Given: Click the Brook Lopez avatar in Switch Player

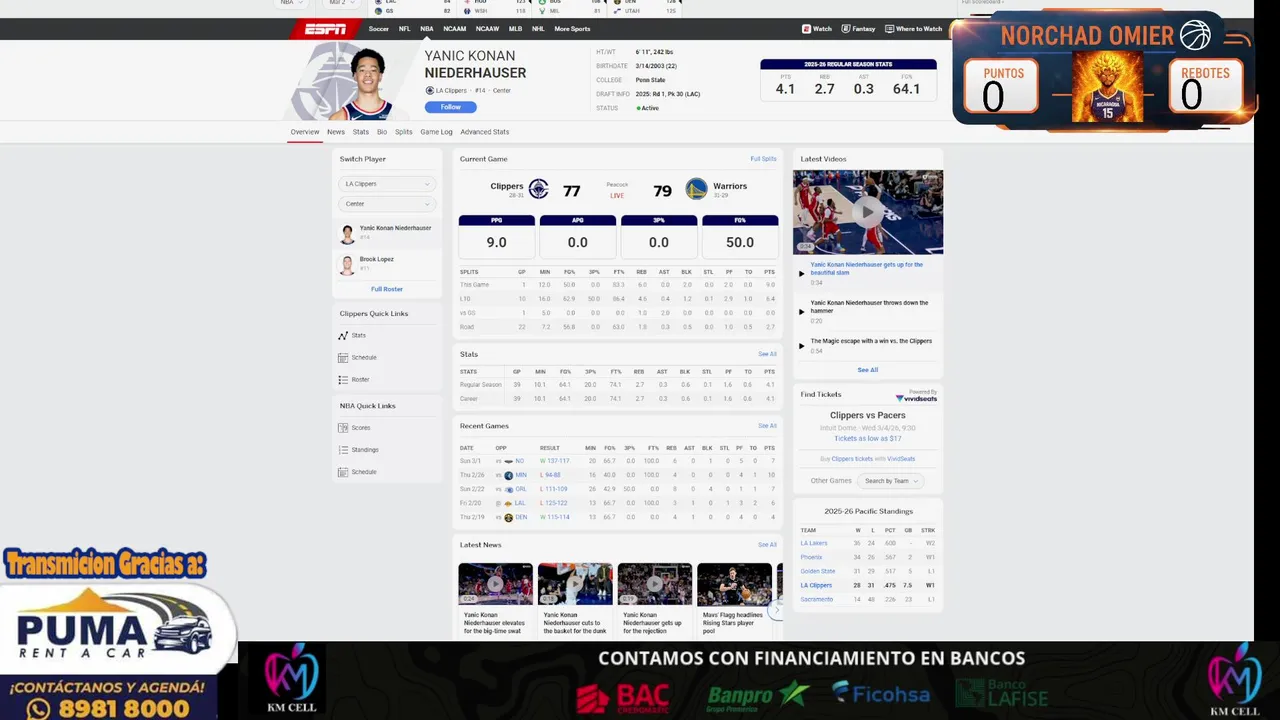Looking at the screenshot, I should tap(347, 265).
